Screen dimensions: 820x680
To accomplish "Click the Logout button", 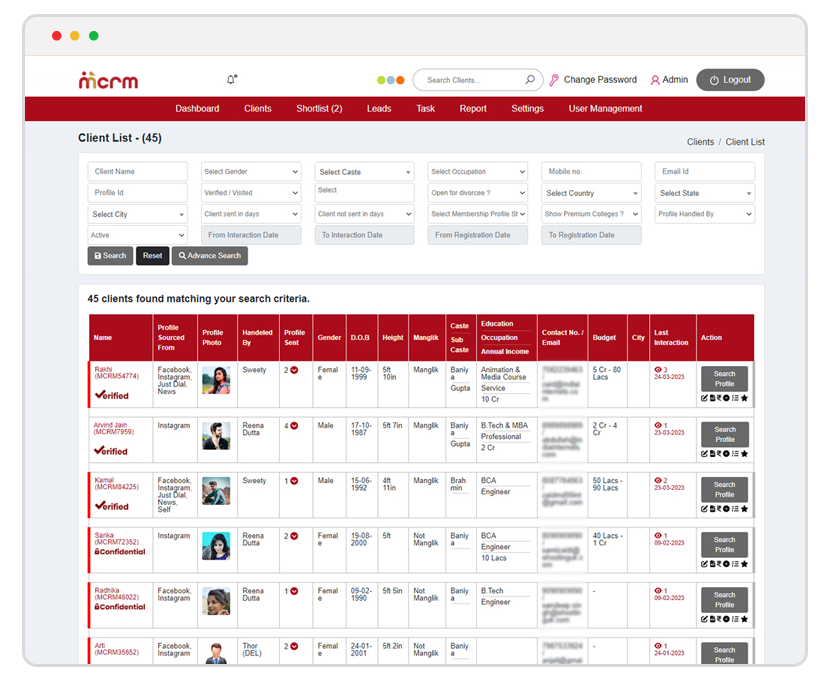I will click(730, 80).
